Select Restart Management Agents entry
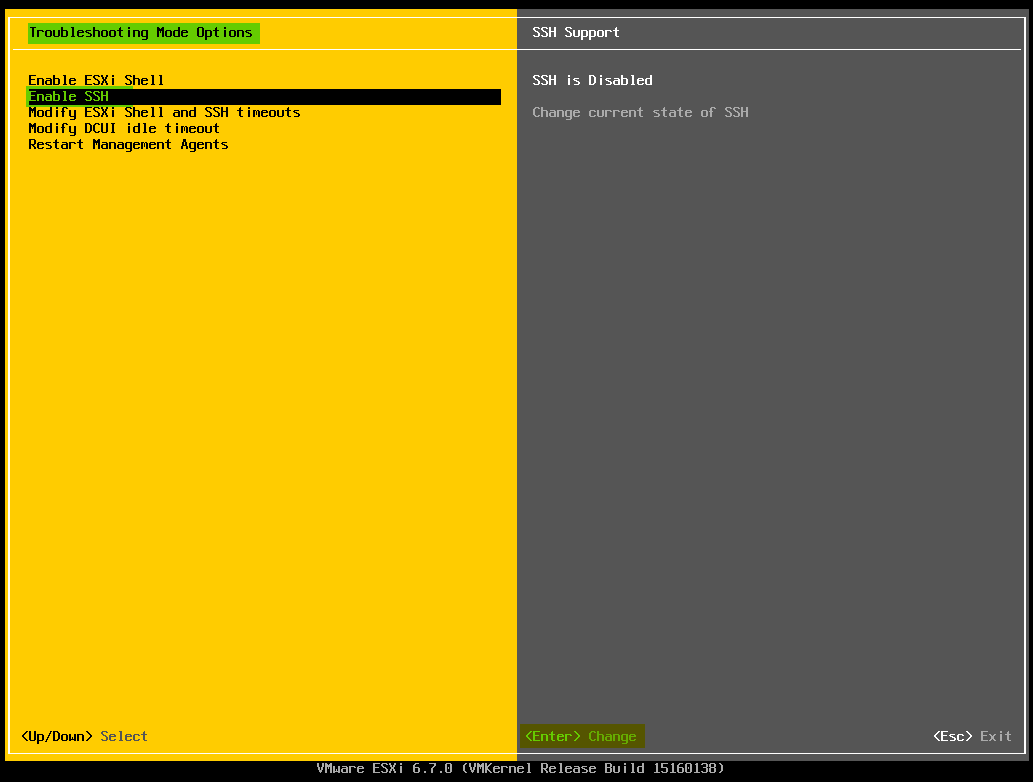 [x=128, y=144]
